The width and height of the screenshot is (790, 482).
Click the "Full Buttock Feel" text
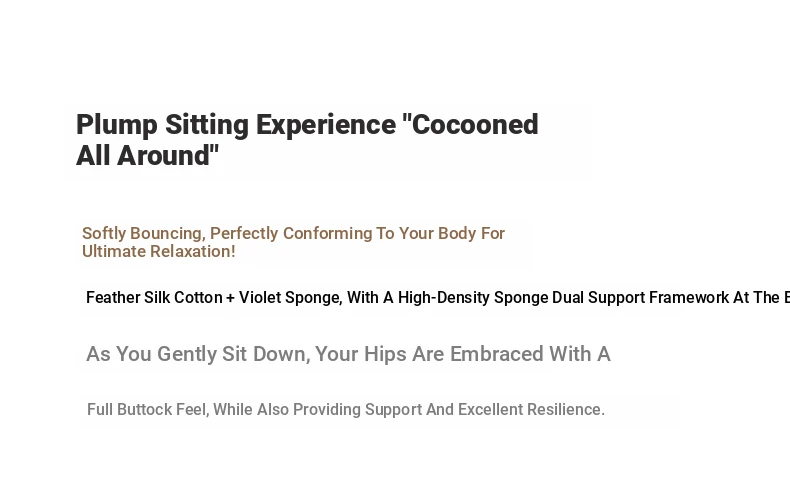(145, 410)
